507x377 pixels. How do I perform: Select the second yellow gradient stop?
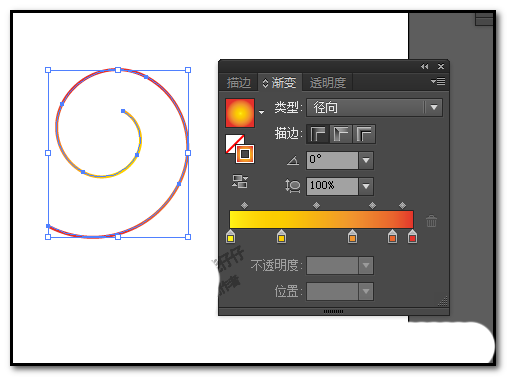click(x=281, y=236)
